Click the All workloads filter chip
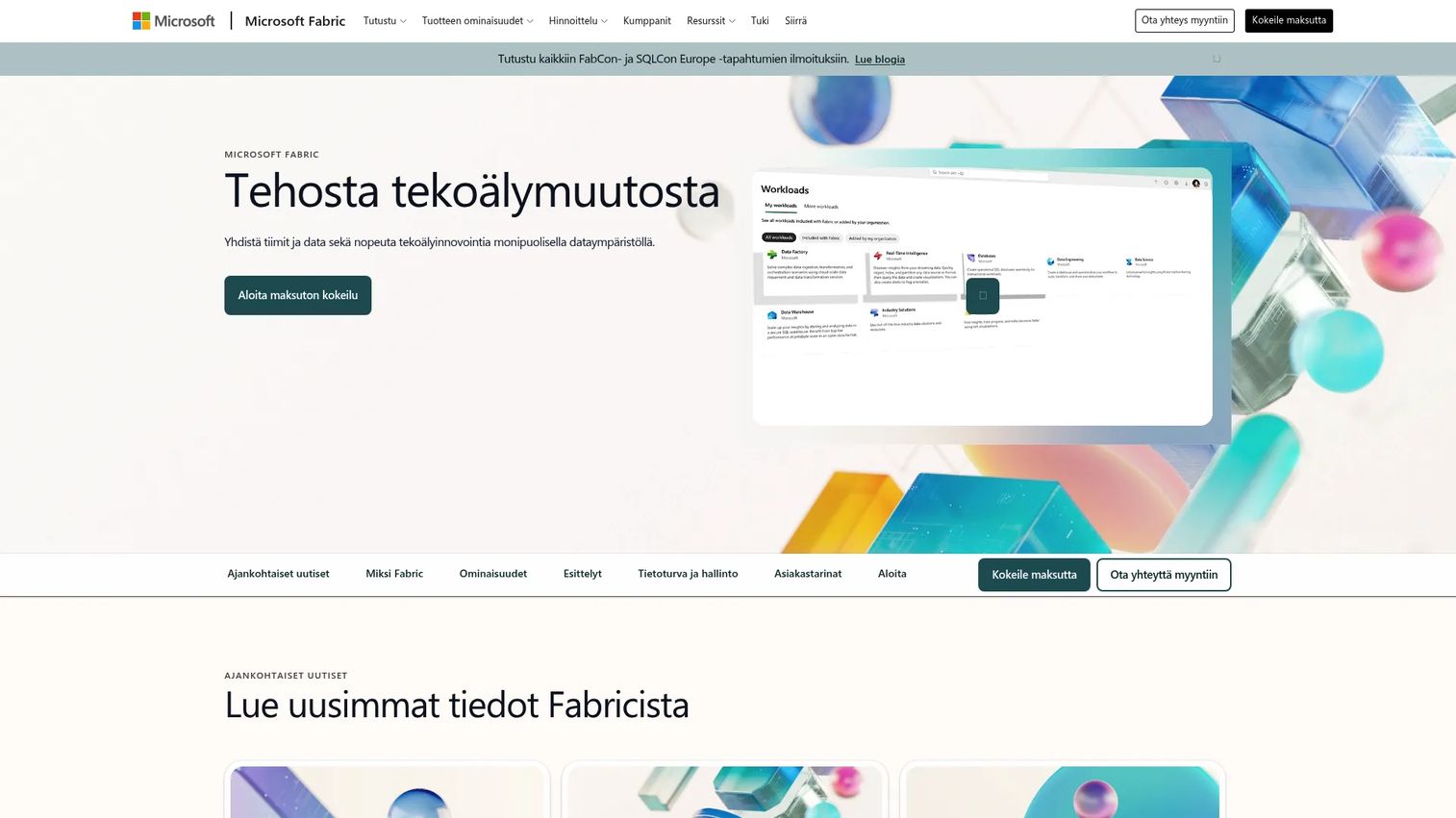Image resolution: width=1456 pixels, height=818 pixels. pyautogui.click(x=779, y=237)
